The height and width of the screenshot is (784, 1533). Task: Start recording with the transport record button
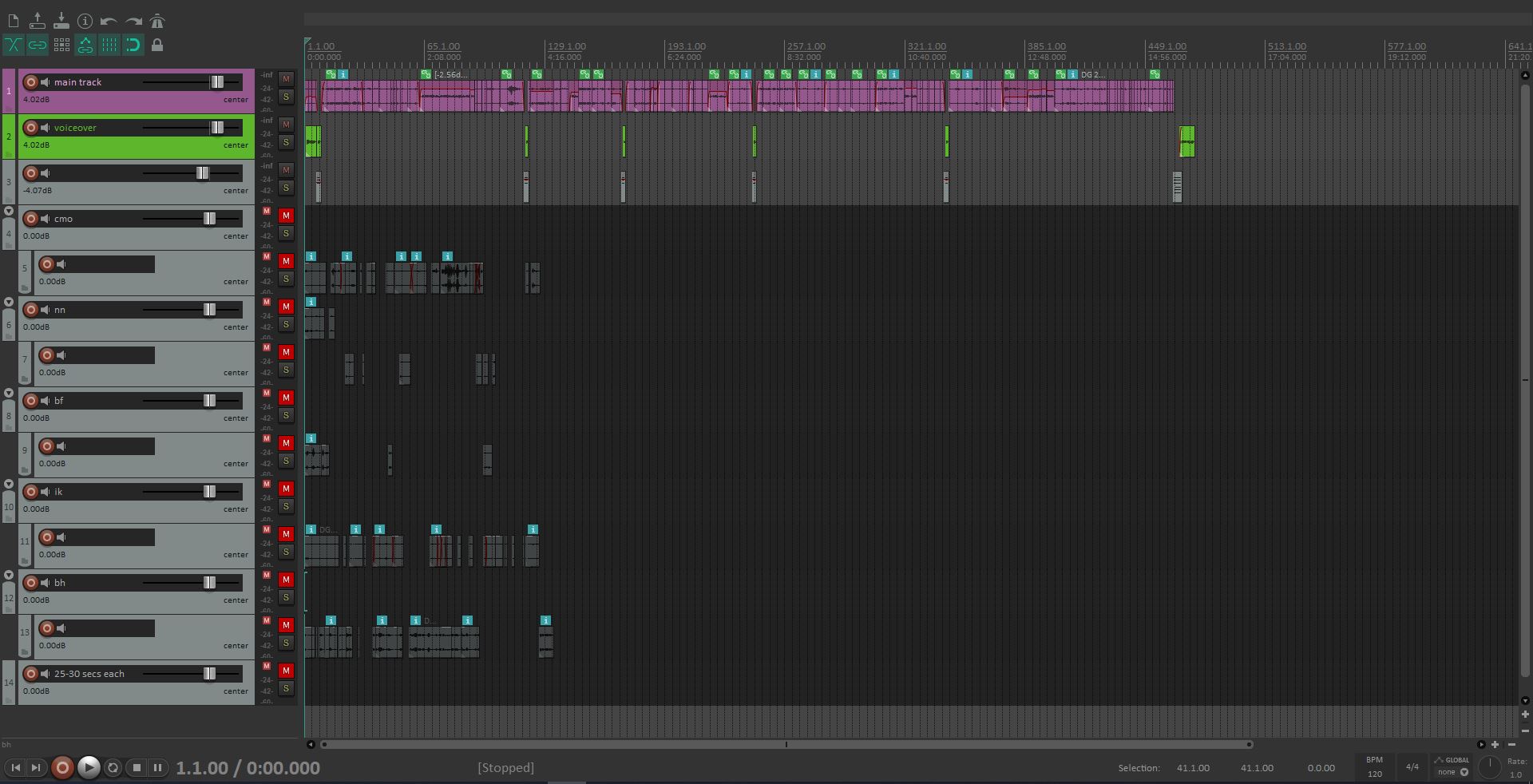click(x=62, y=768)
